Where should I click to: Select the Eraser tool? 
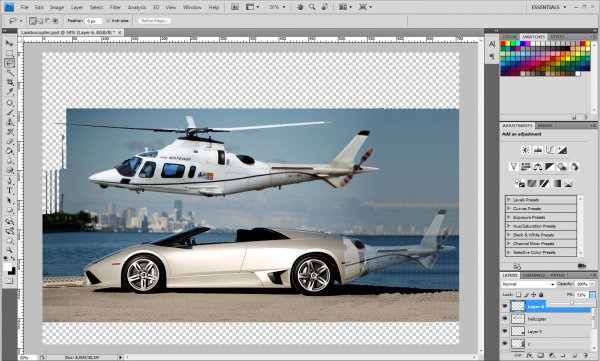point(9,141)
